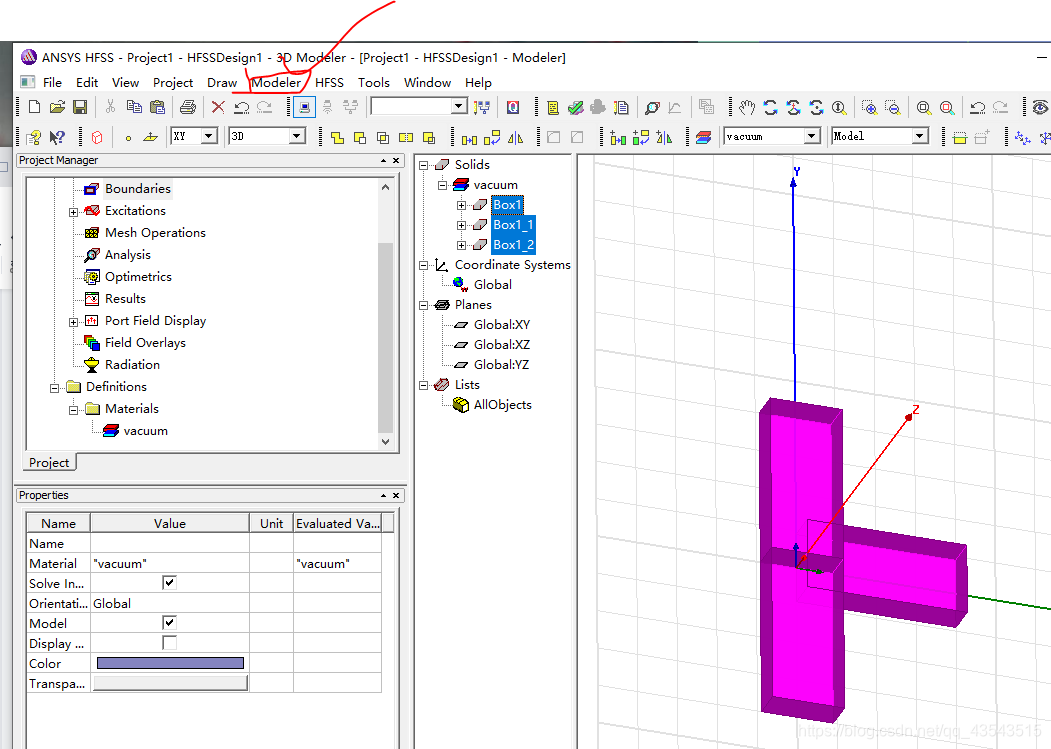
Task: Click the Split objects icon
Action: click(406, 137)
